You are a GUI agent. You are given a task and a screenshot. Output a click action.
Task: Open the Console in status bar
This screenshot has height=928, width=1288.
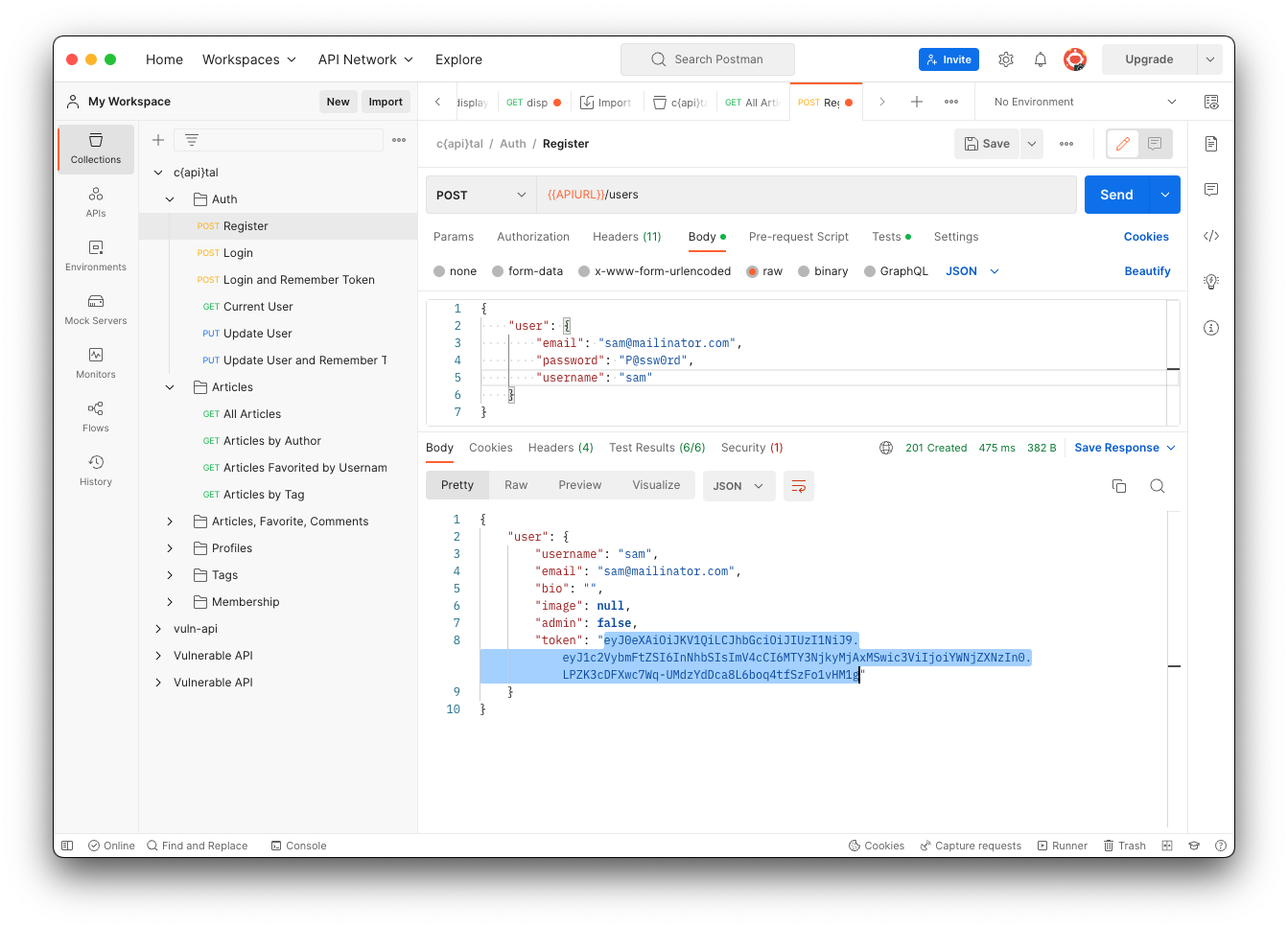click(298, 846)
